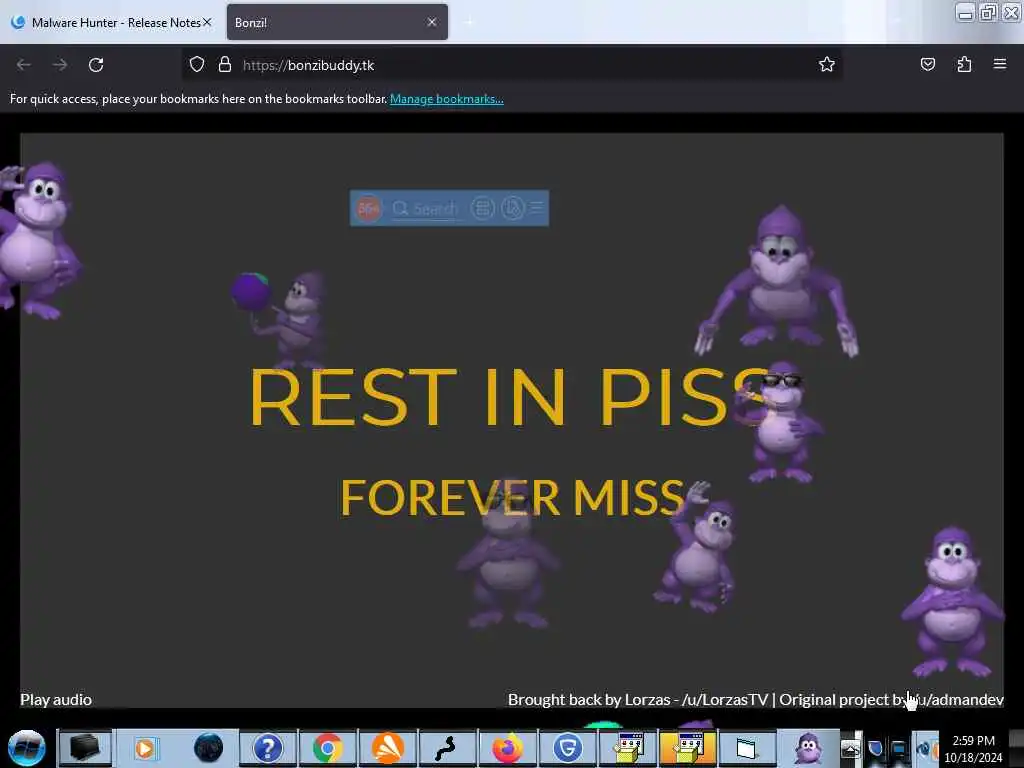
Task: Open the first installer window taskbar icon
Action: pyautogui.click(x=628, y=748)
